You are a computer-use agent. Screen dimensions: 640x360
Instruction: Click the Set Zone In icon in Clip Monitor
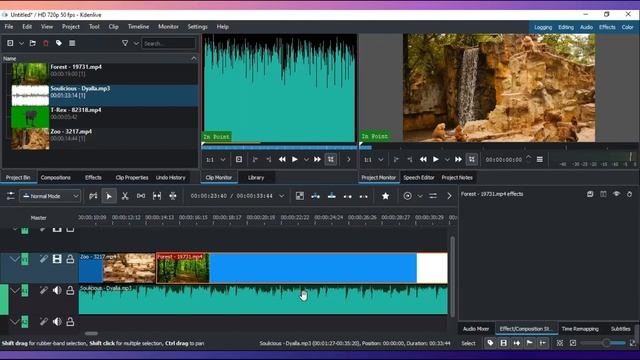tap(255, 160)
